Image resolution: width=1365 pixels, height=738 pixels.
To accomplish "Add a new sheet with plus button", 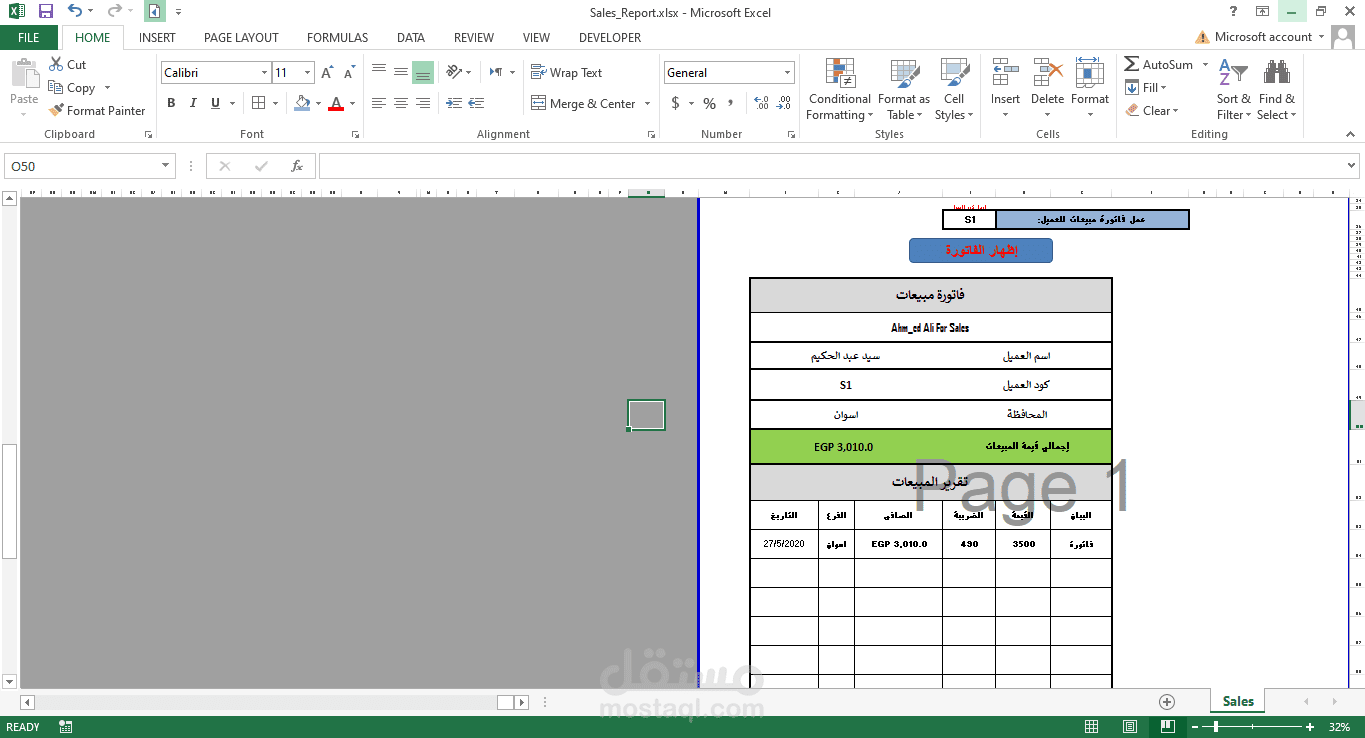I will pos(1166,701).
